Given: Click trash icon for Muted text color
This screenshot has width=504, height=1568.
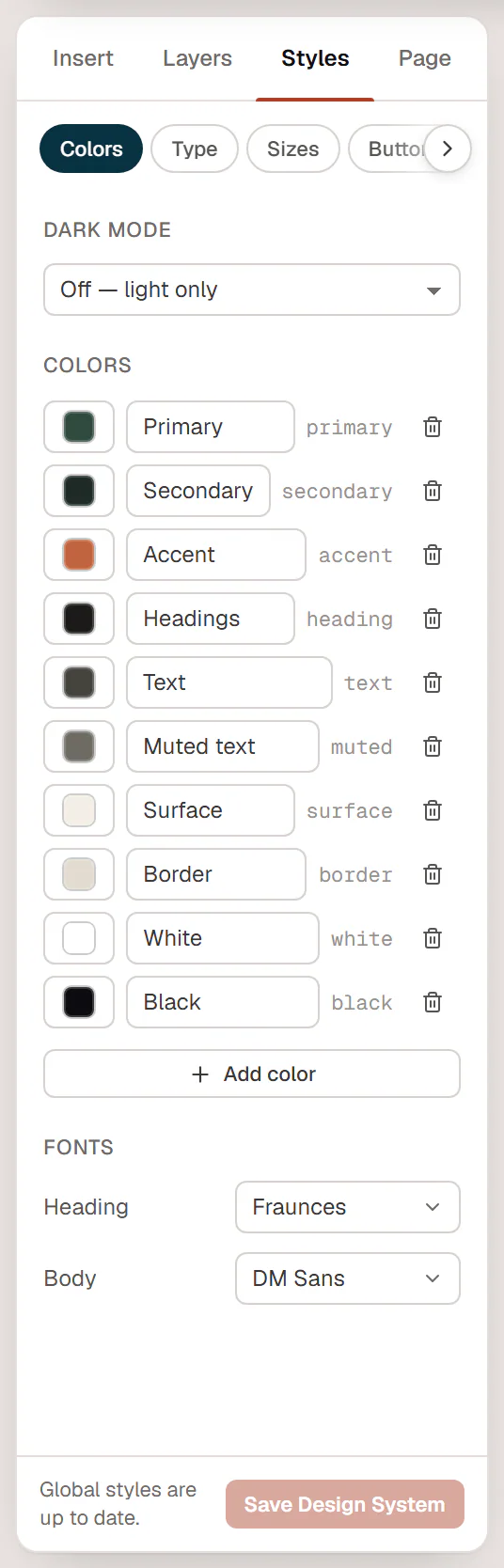Looking at the screenshot, I should click(433, 746).
